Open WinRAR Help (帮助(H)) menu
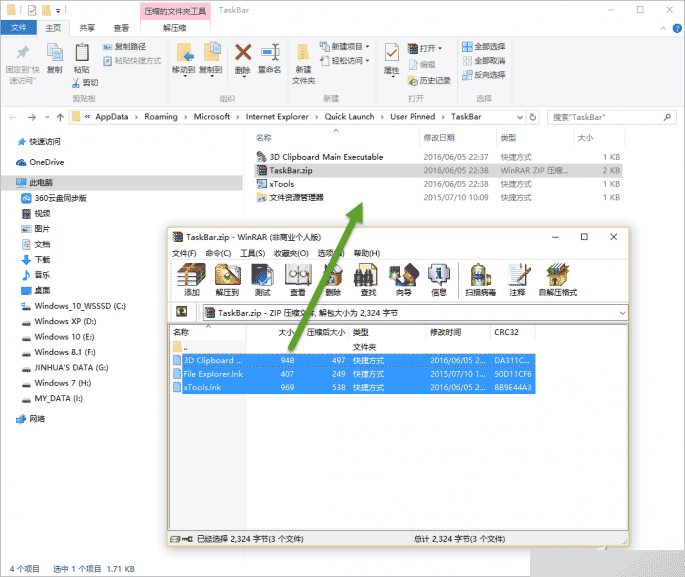Image resolution: width=685 pixels, height=577 pixels. (367, 253)
